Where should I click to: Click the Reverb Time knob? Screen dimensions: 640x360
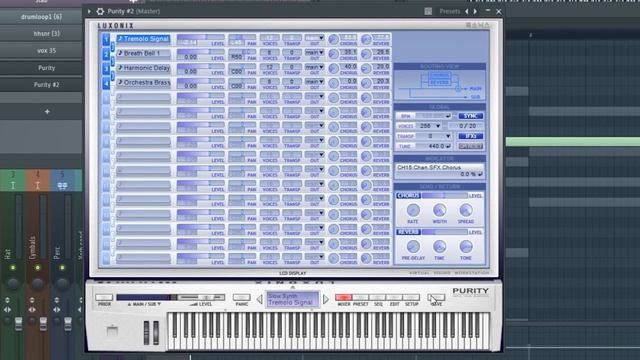(440, 247)
